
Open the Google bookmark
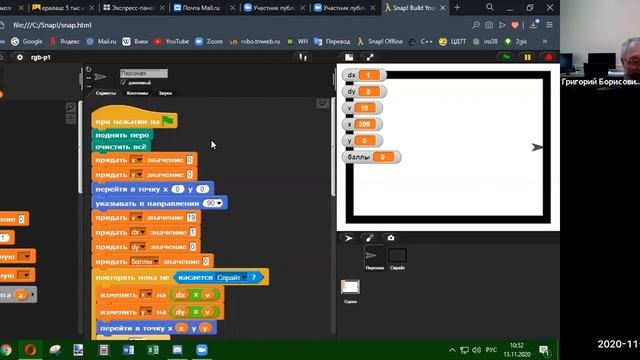pos(27,42)
